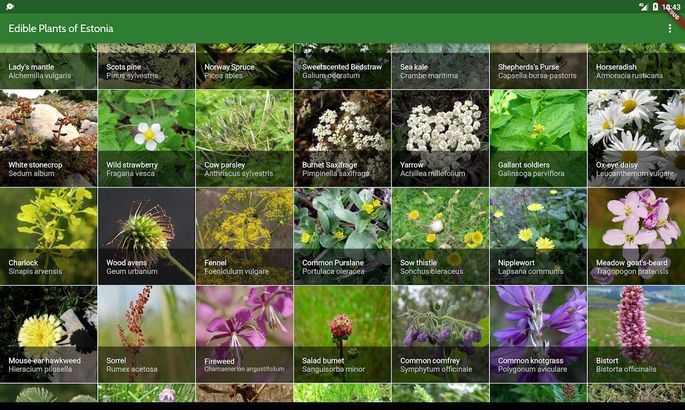The height and width of the screenshot is (410, 685).
Task: Tap the notification icon in status bar
Action: pyautogui.click(x=10, y=7)
